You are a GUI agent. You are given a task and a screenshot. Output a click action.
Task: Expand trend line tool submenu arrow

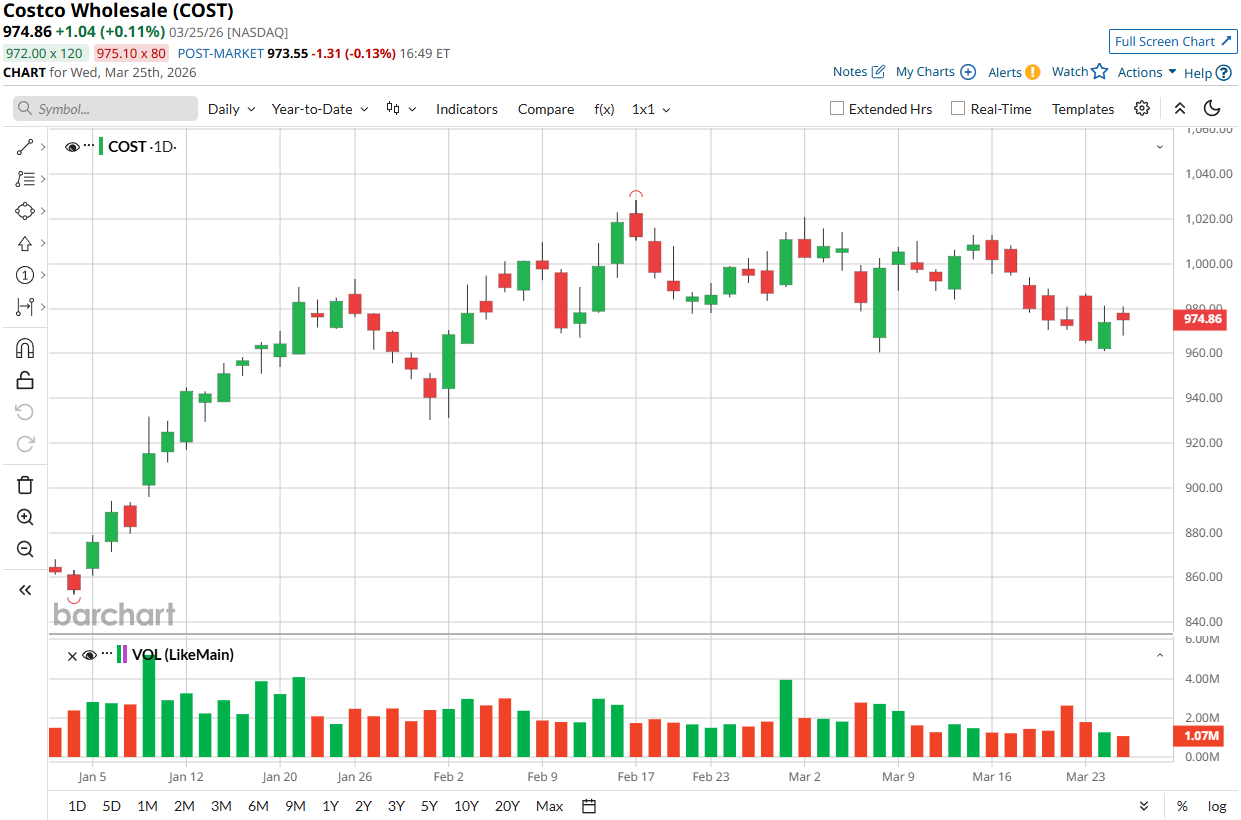(42, 147)
